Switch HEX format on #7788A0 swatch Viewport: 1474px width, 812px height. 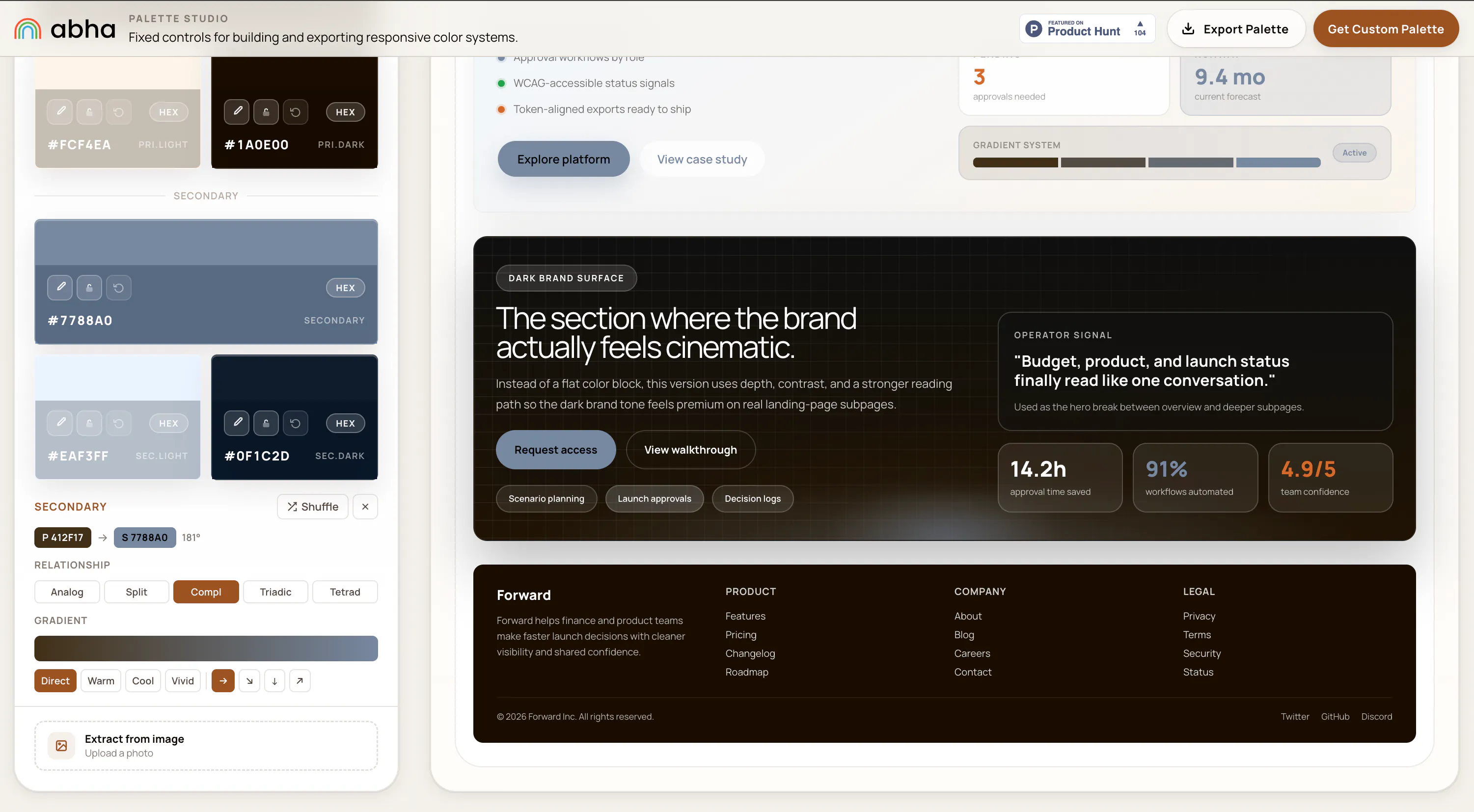click(345, 288)
